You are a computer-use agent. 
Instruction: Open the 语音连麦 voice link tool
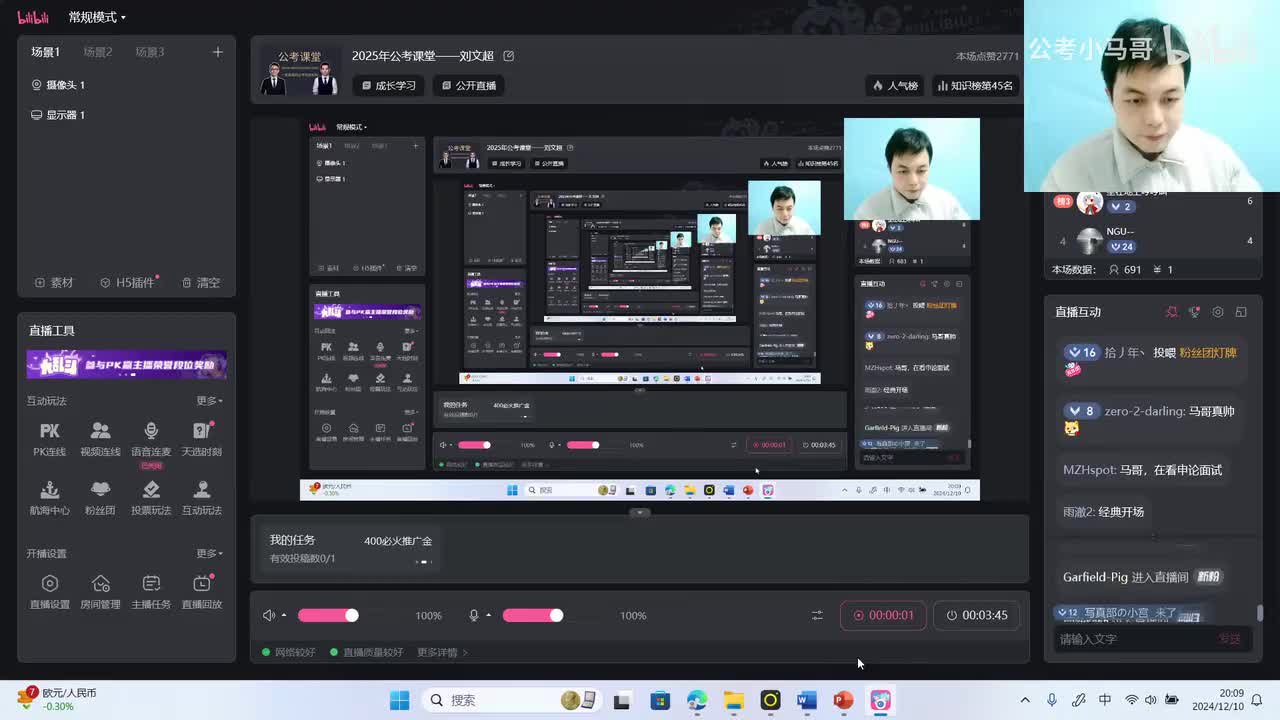tap(151, 439)
